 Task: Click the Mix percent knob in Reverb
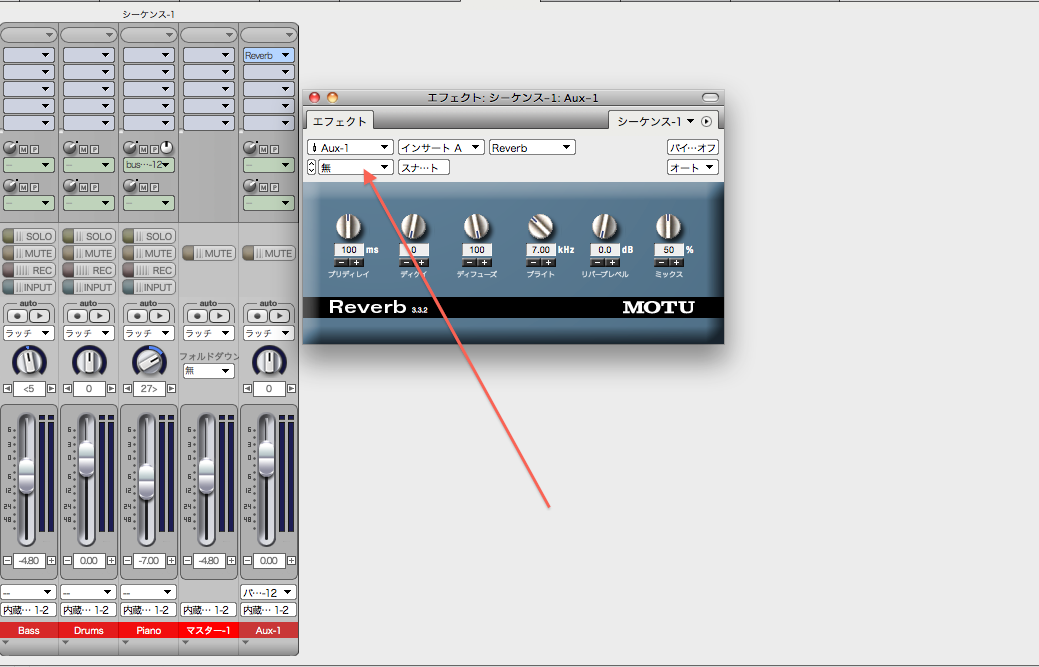668,227
